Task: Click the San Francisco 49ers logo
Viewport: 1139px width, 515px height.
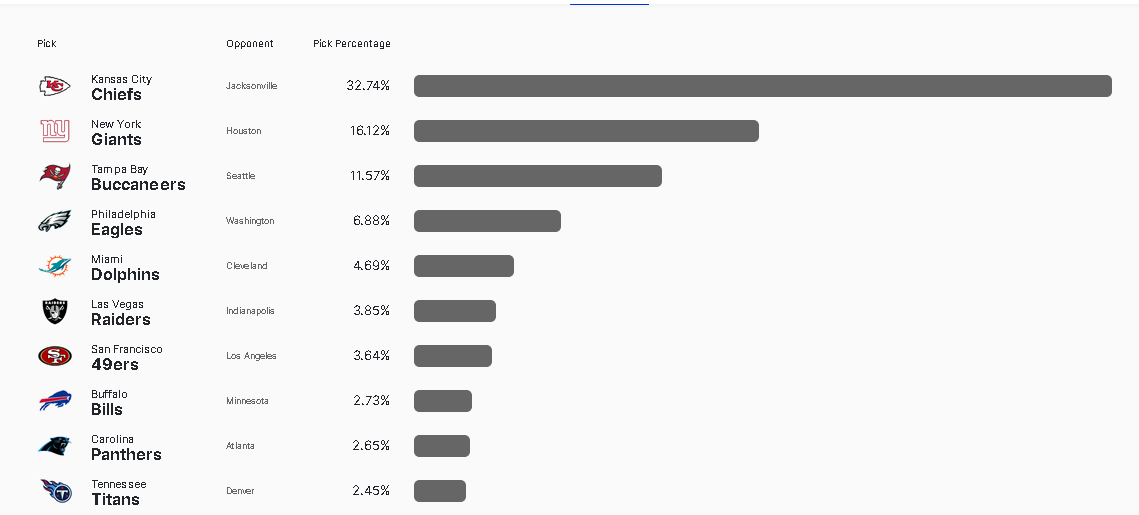Action: pyautogui.click(x=55, y=356)
